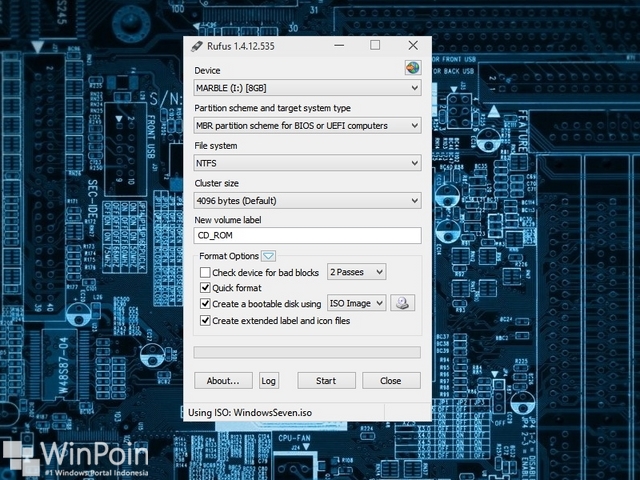Click the Device label text

(207, 71)
